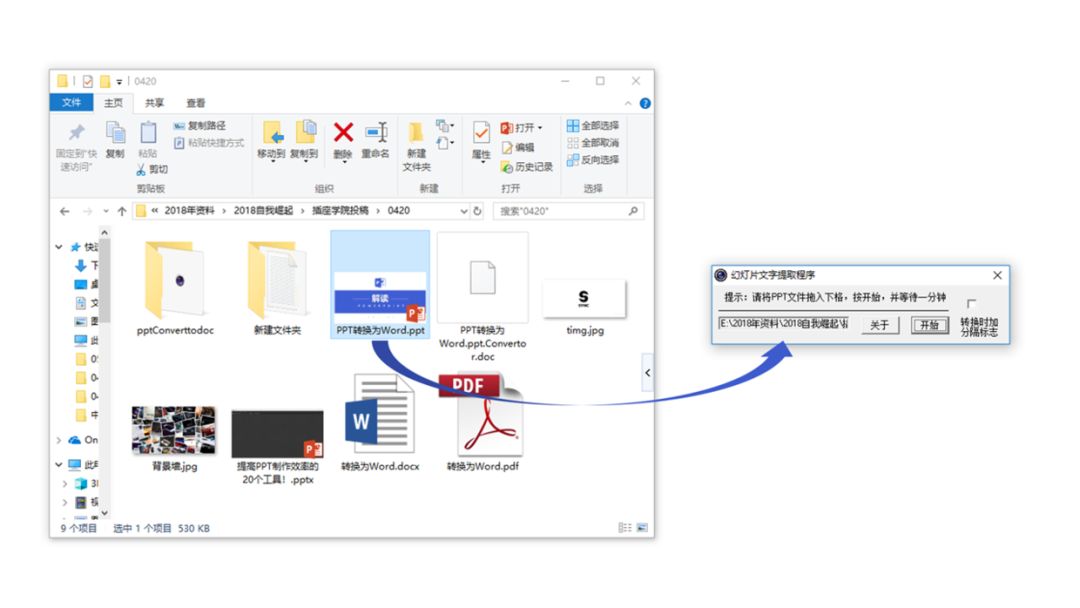Open address bar history dropdown
This screenshot has width=1080, height=608.
(x=464, y=211)
